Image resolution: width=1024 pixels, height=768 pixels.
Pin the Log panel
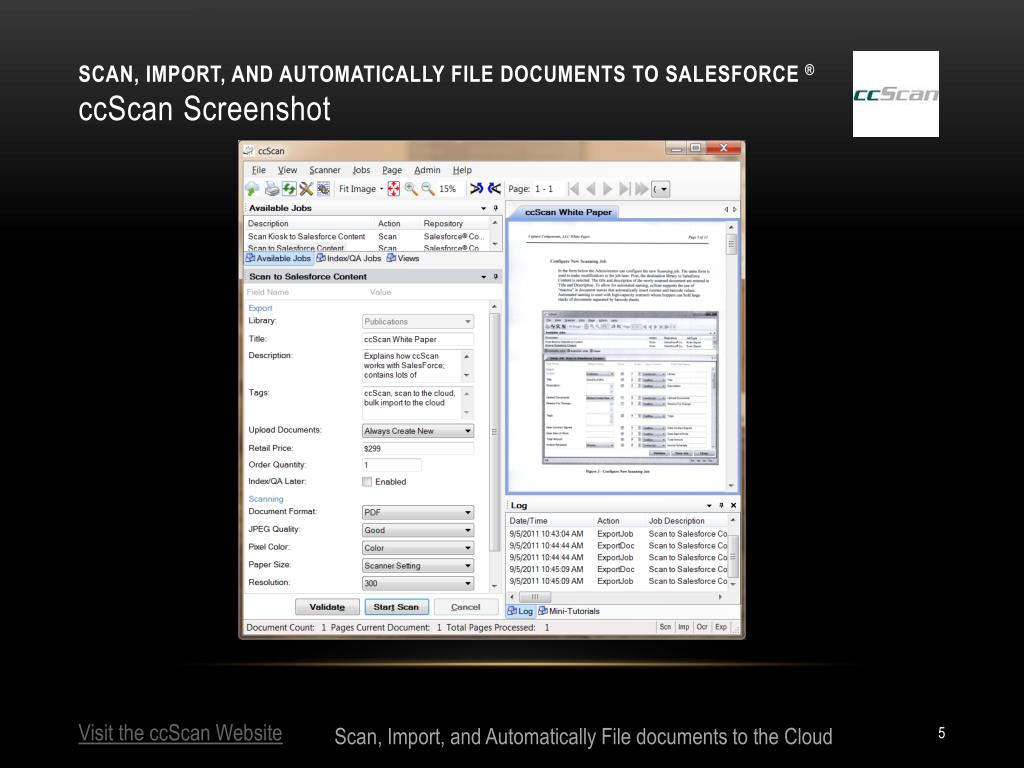(721, 505)
